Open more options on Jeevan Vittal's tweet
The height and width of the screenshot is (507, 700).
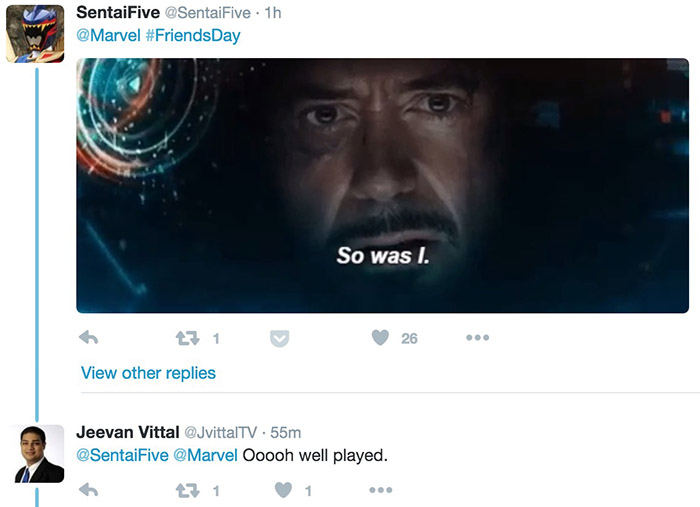click(x=380, y=490)
